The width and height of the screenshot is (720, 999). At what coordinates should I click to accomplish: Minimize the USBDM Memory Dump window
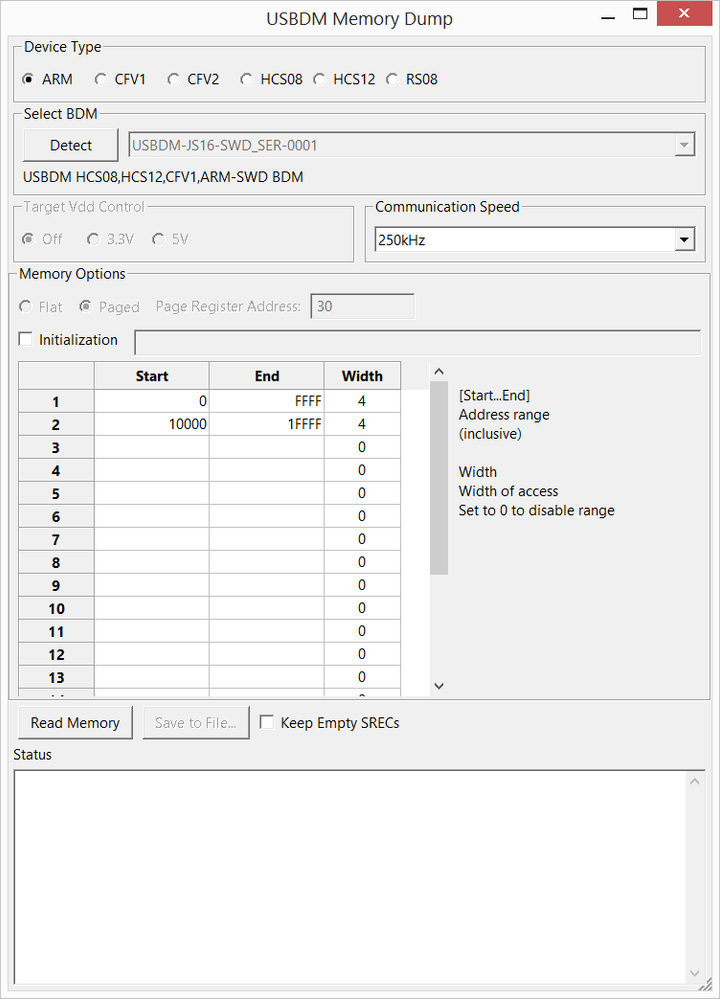pyautogui.click(x=608, y=16)
